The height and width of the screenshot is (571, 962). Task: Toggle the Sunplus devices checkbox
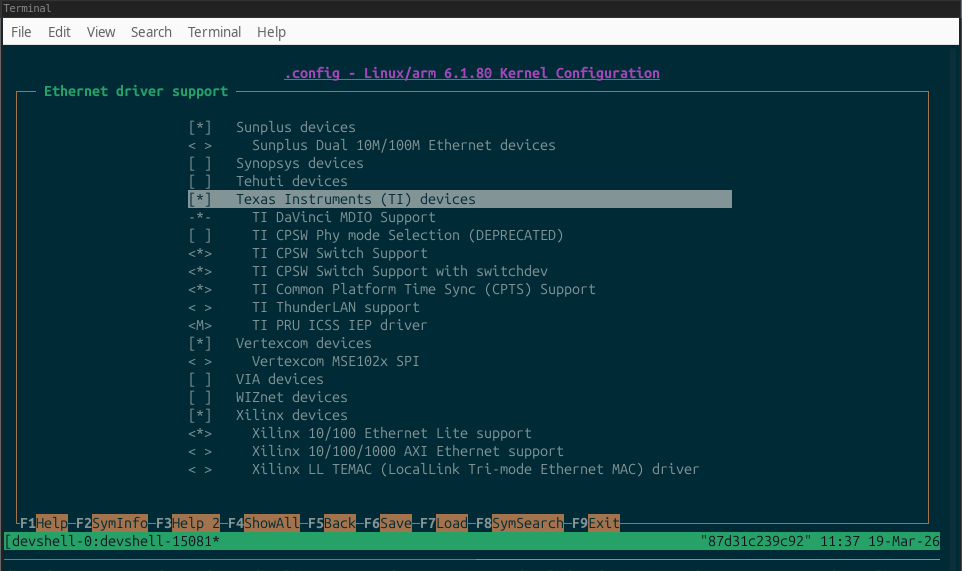click(x=200, y=128)
